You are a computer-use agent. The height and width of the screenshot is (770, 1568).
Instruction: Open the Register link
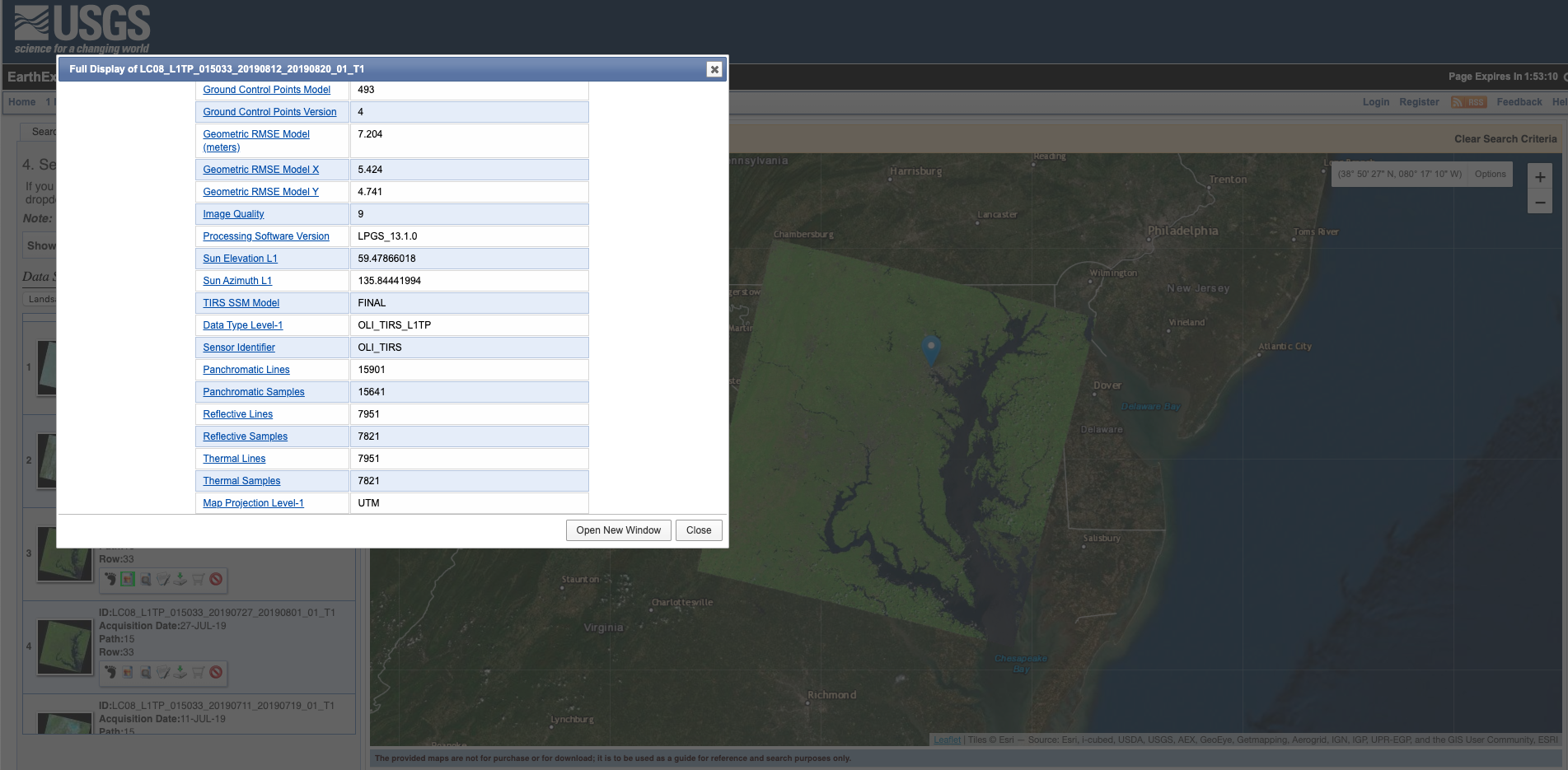pos(1419,102)
